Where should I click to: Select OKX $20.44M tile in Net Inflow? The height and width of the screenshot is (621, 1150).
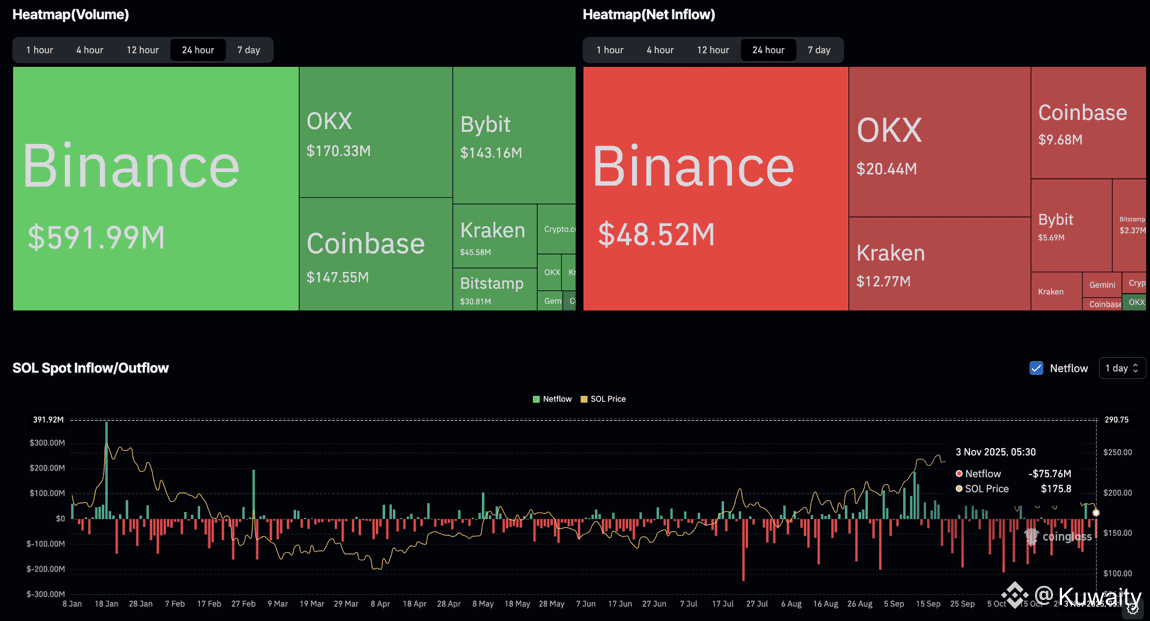point(939,142)
